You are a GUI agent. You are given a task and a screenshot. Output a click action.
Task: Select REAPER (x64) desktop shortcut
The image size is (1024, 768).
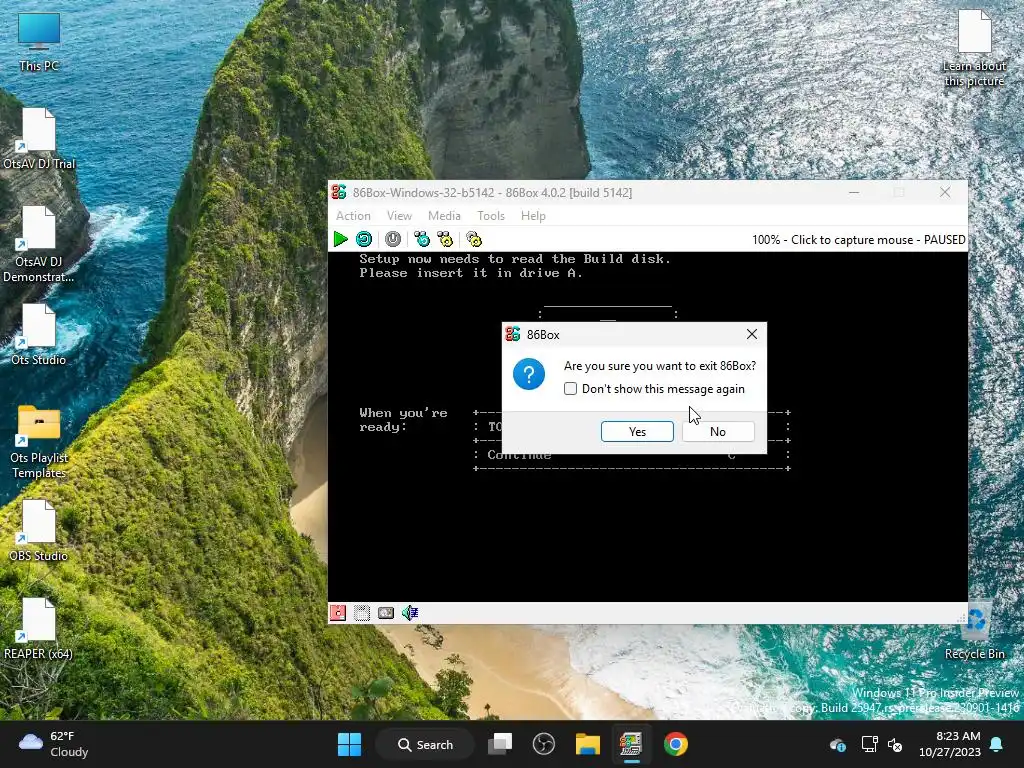[39, 629]
